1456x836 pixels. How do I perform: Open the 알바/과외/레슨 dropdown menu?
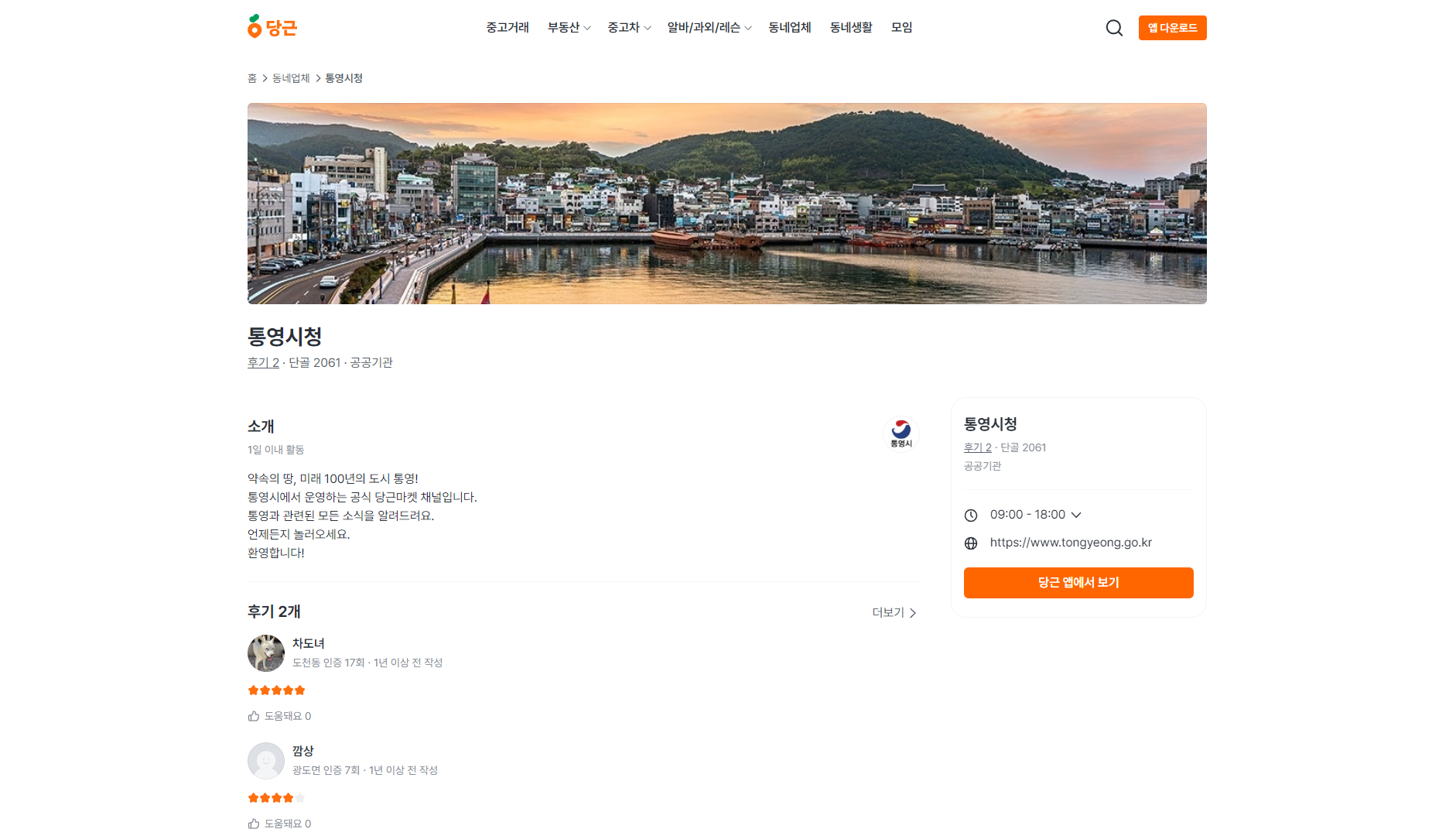709,28
